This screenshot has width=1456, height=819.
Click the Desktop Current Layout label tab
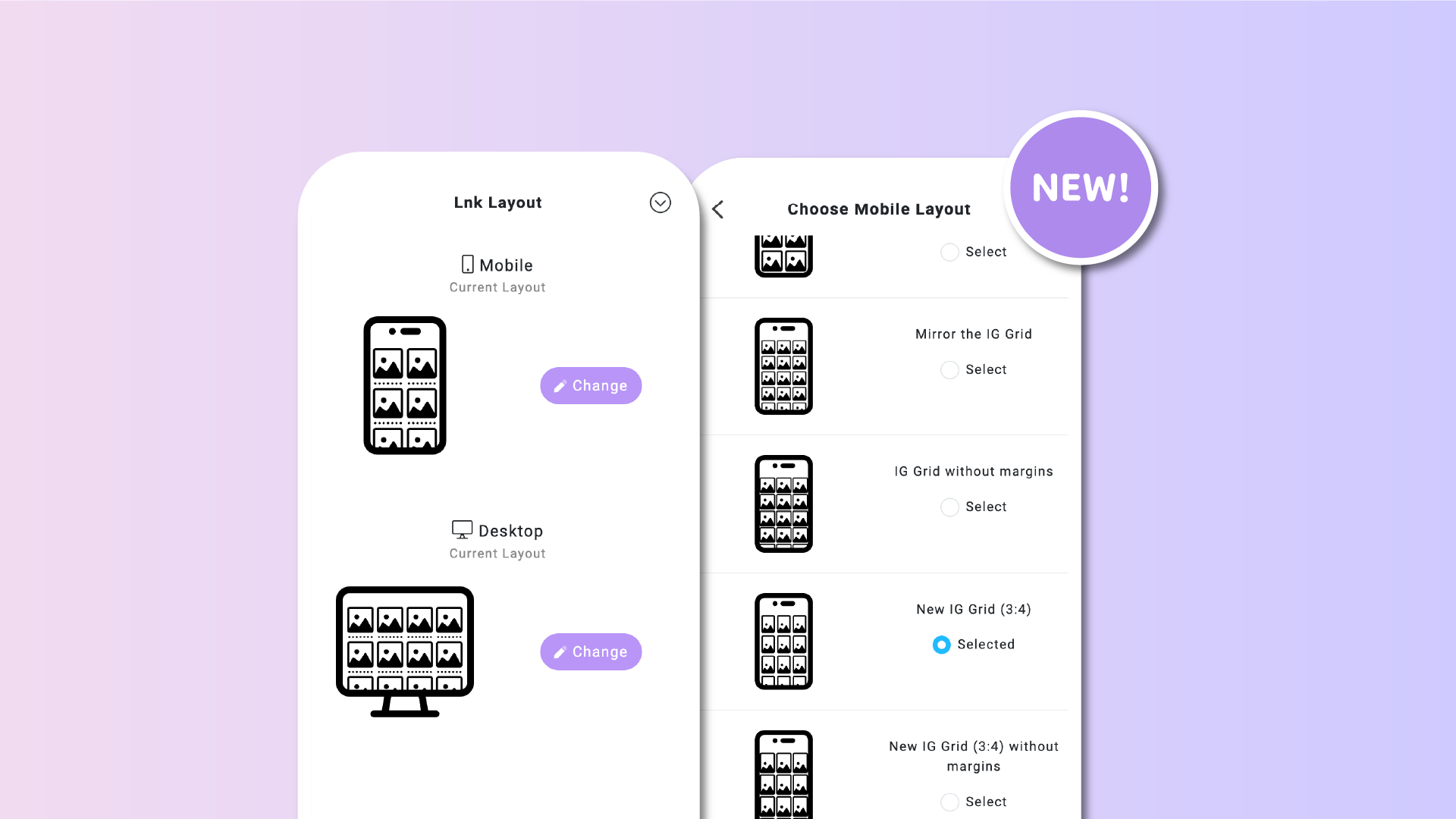[497, 541]
